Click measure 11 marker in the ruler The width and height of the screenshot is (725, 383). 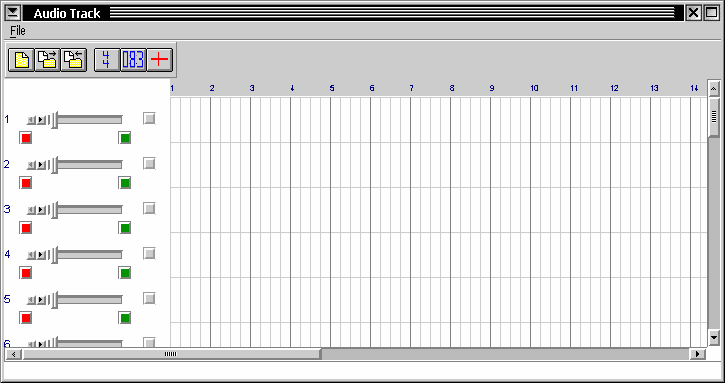pos(574,88)
